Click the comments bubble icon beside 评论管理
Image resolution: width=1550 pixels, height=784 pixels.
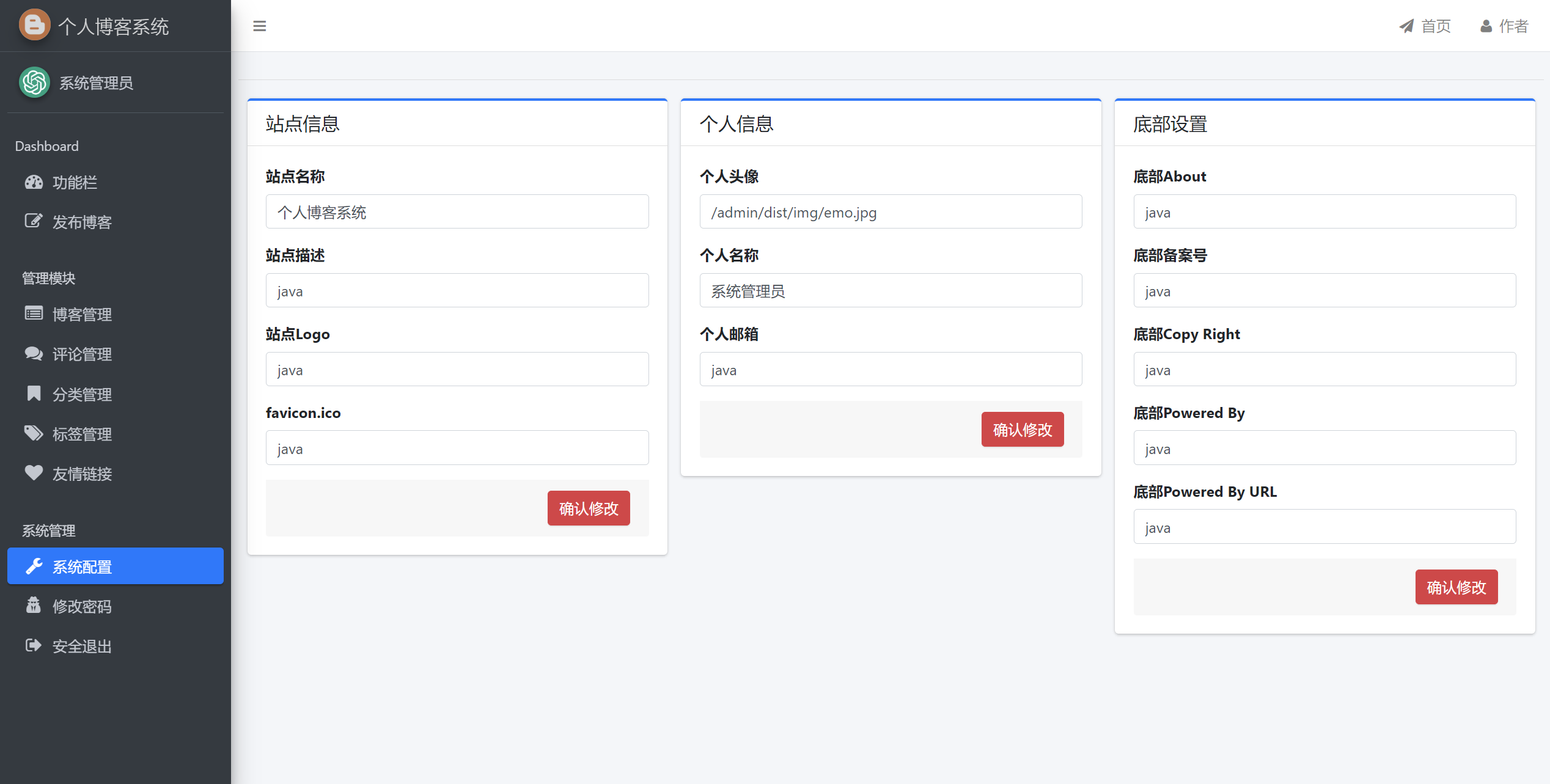tap(34, 353)
